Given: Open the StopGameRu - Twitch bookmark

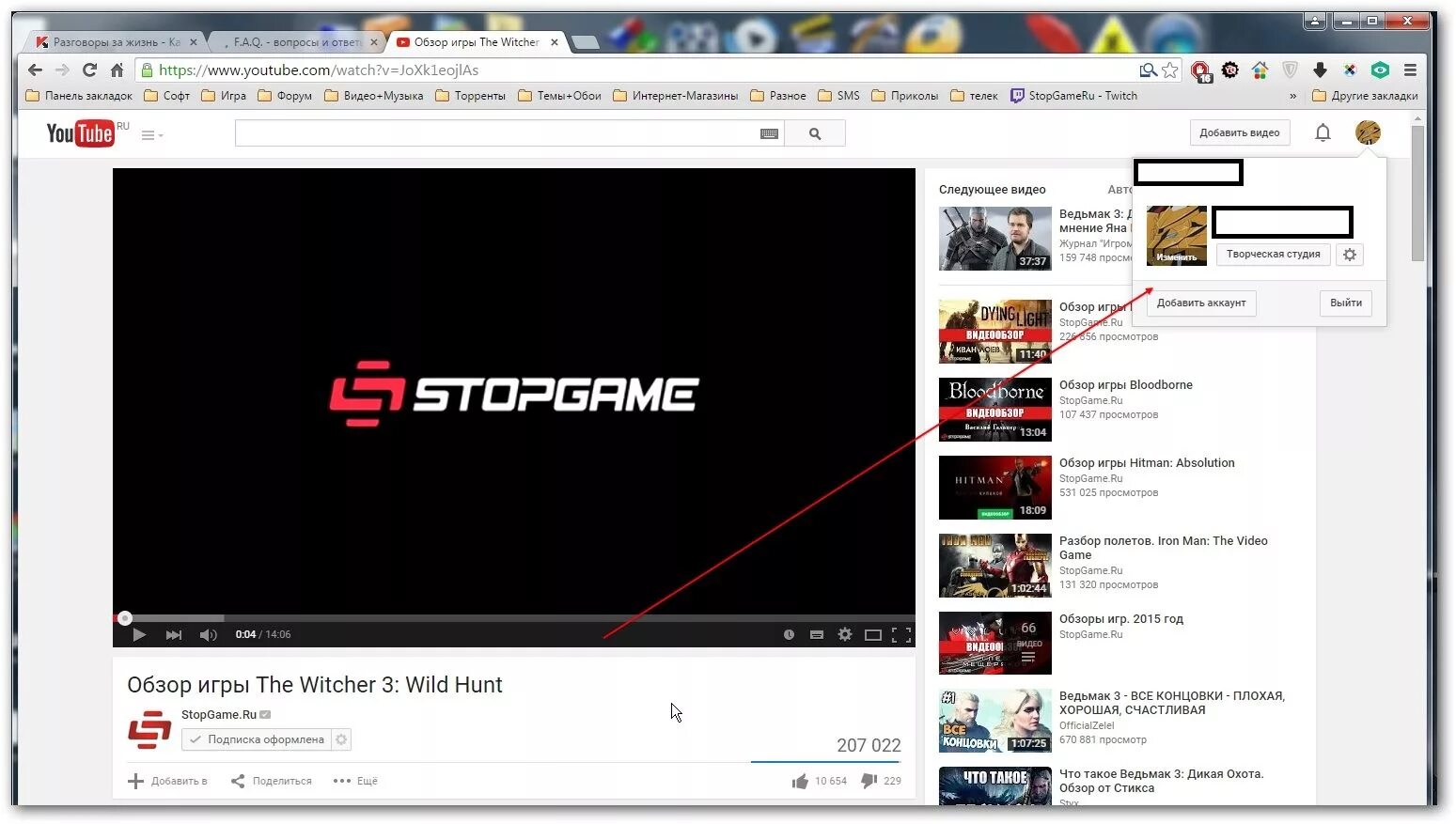Looking at the screenshot, I should coord(1073,96).
